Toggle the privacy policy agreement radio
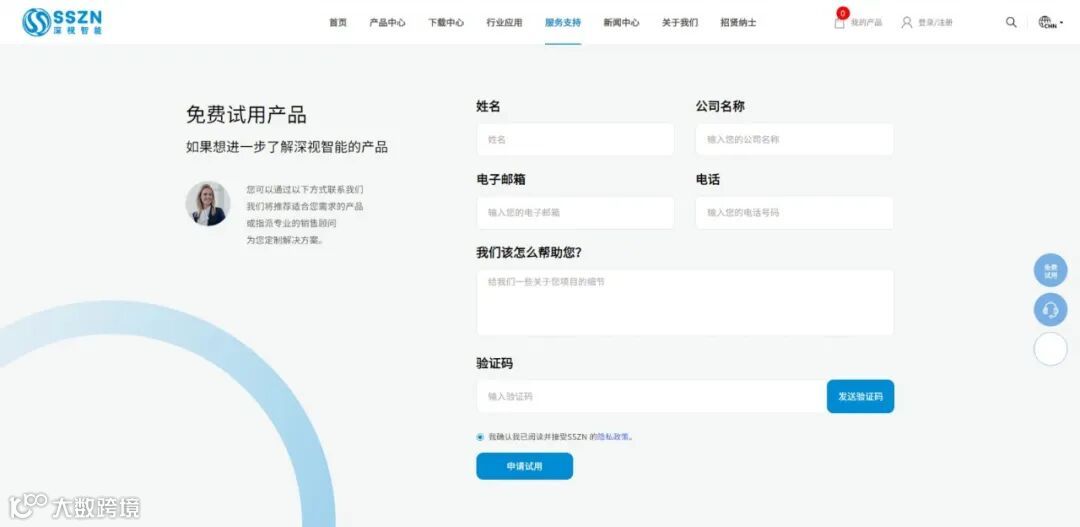The height and width of the screenshot is (527, 1080). (x=480, y=437)
